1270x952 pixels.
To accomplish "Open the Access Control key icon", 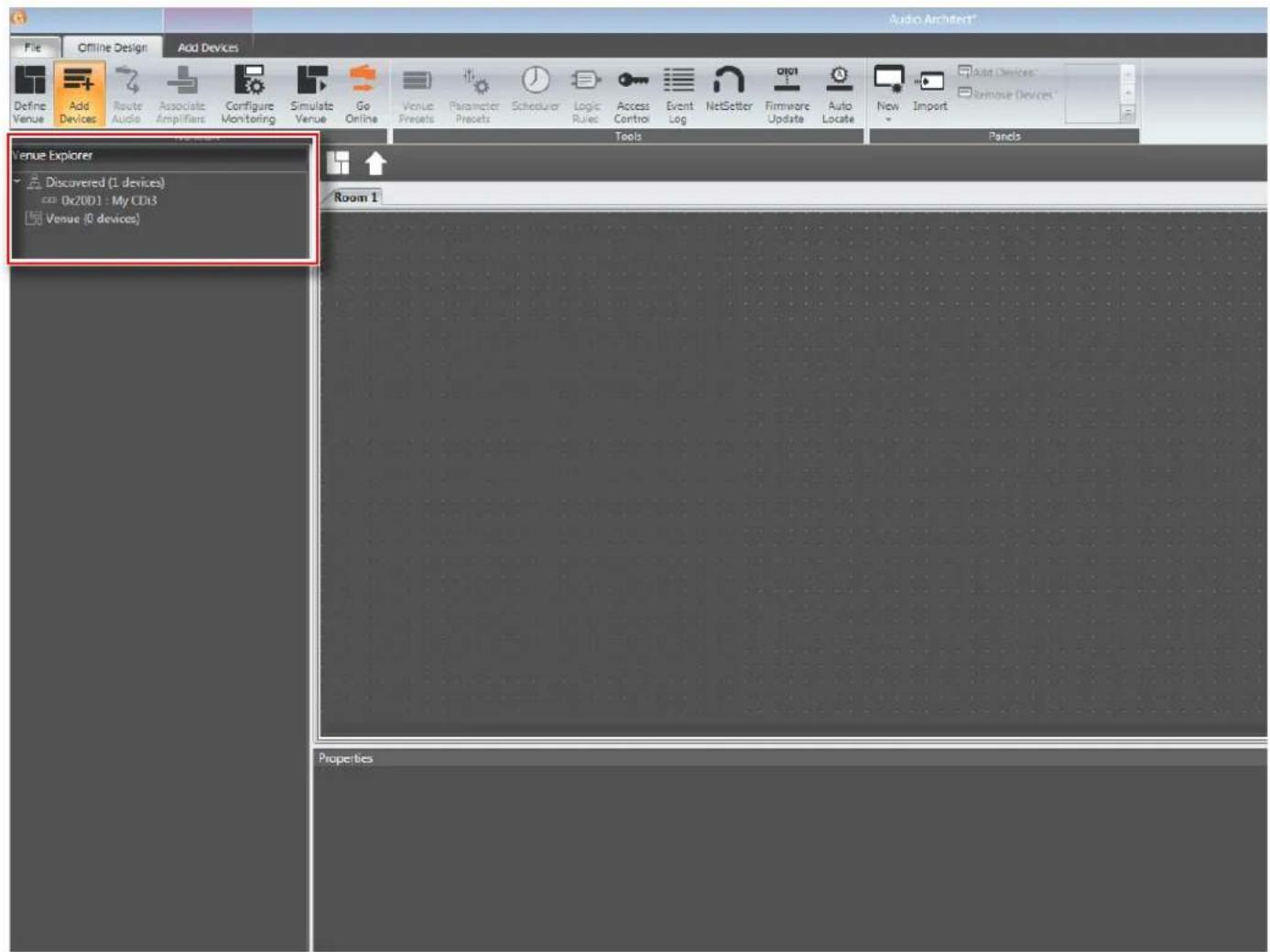I will coord(632,93).
